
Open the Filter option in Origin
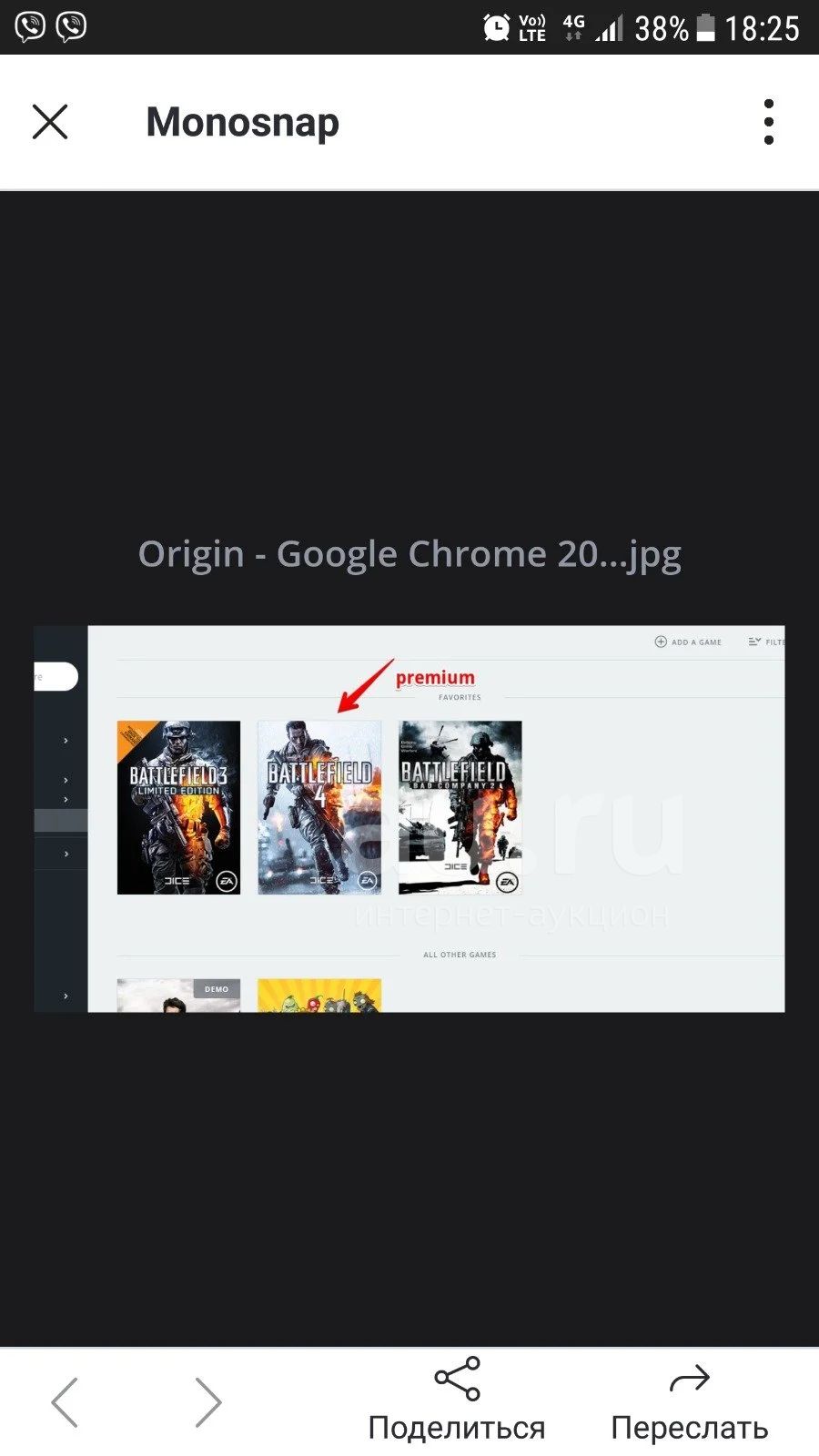point(765,642)
